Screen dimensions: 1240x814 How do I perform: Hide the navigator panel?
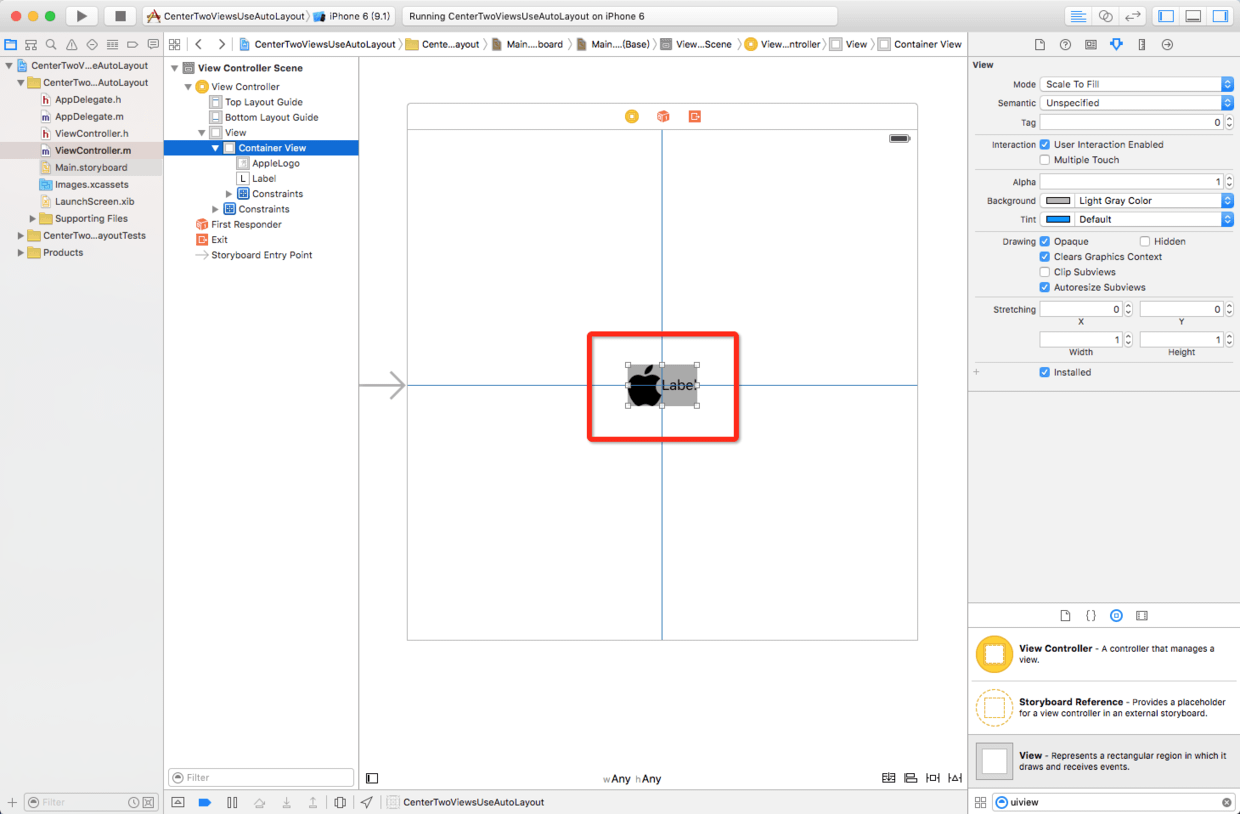(1166, 16)
